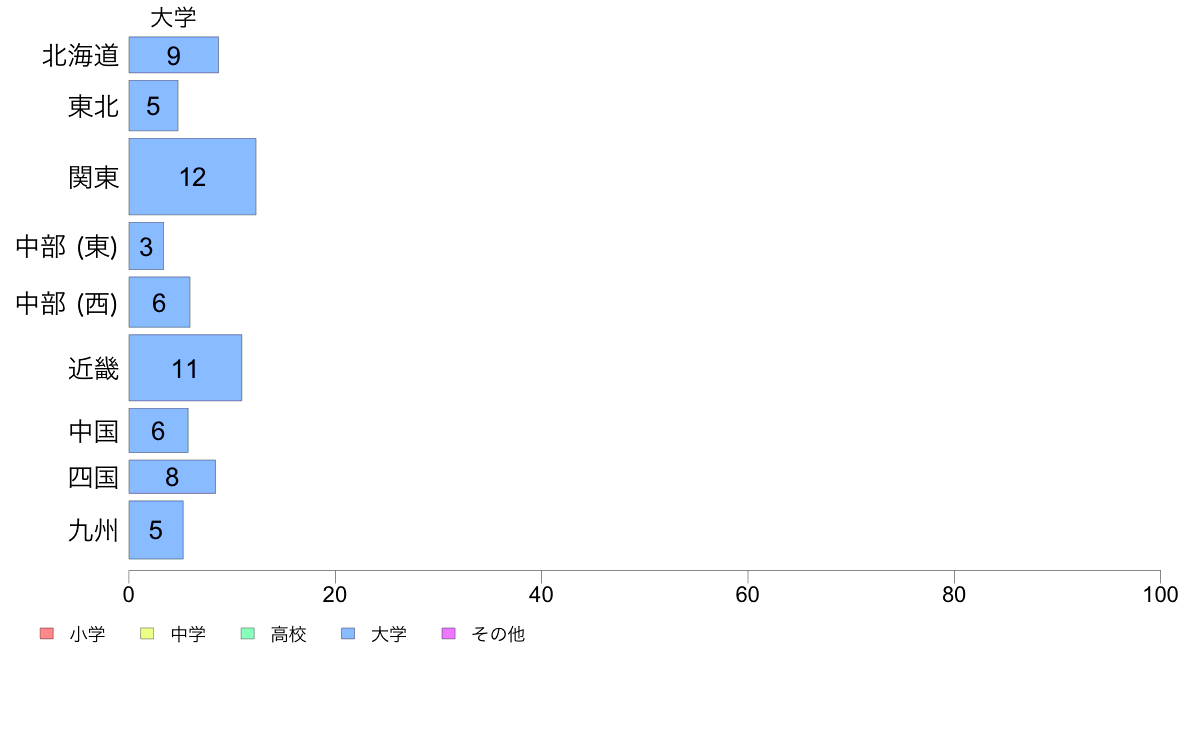
Task: Select the 中部 (東) bar showing 3
Action: click(146, 247)
